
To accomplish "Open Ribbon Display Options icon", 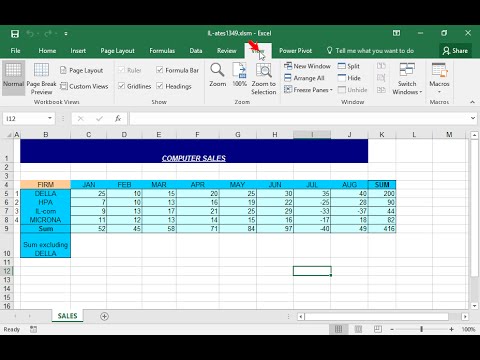I will [x=396, y=33].
